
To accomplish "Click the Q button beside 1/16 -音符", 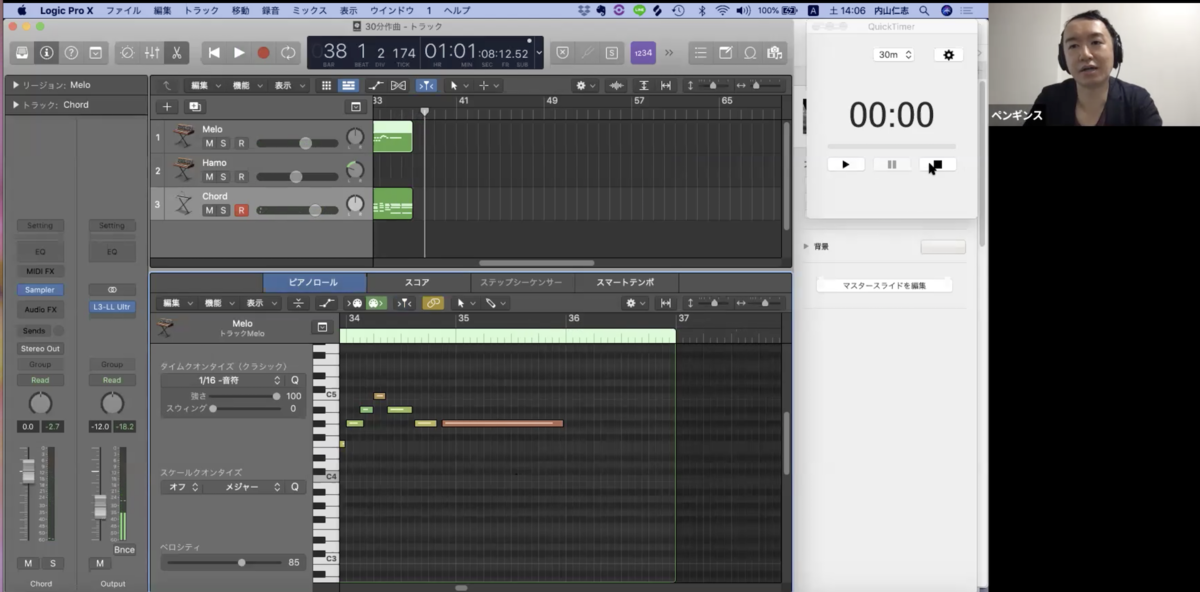I will tap(295, 380).
